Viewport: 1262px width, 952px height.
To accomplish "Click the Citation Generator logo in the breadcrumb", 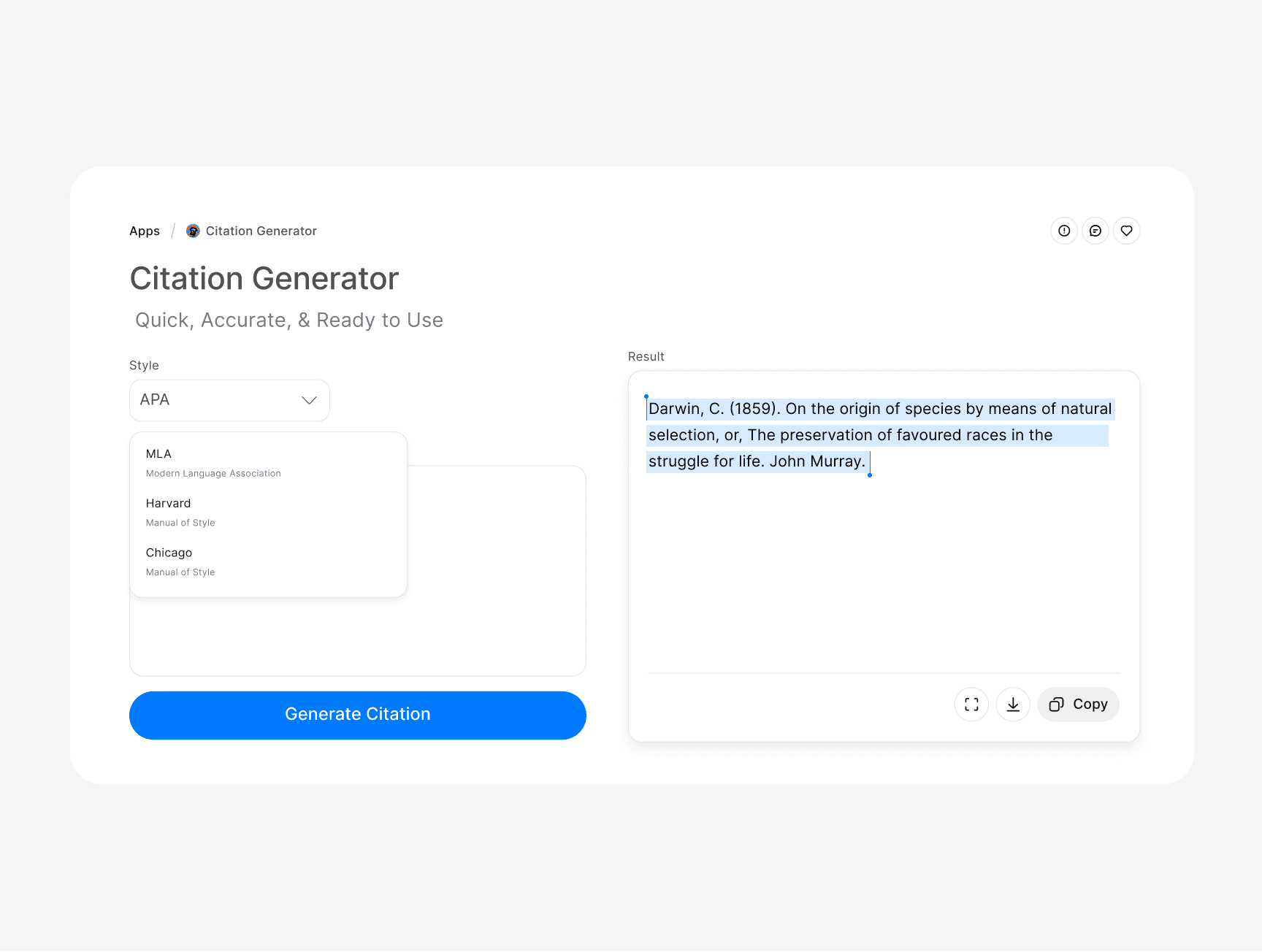I will click(x=192, y=231).
